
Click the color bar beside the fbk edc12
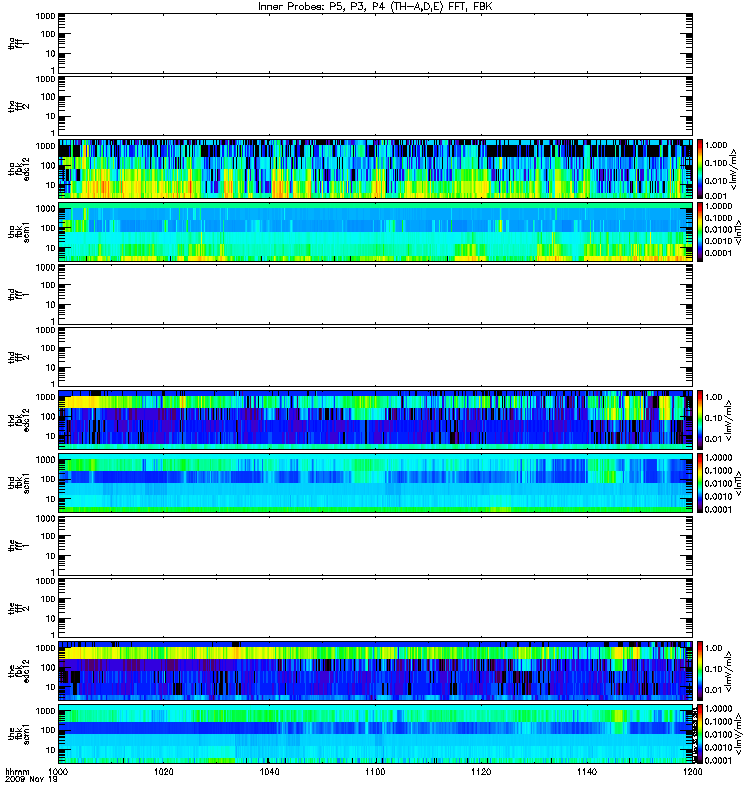pyautogui.click(x=700, y=671)
